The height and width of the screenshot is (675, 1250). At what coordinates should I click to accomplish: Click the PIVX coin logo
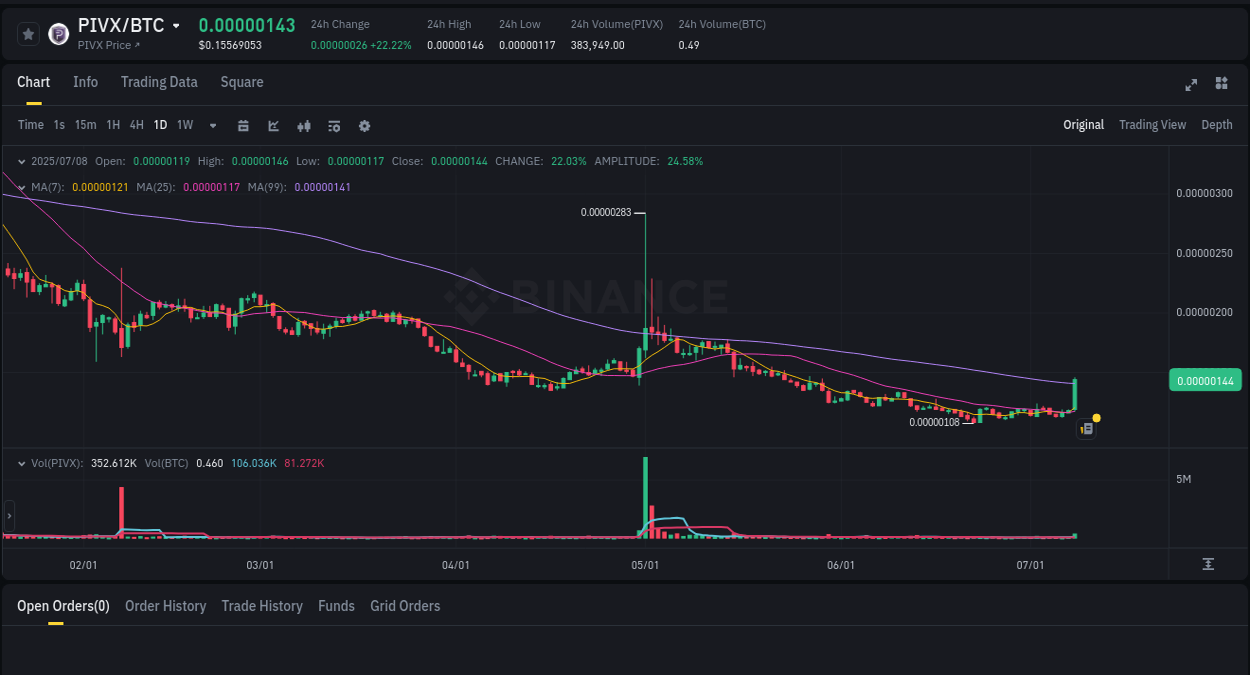pos(58,33)
